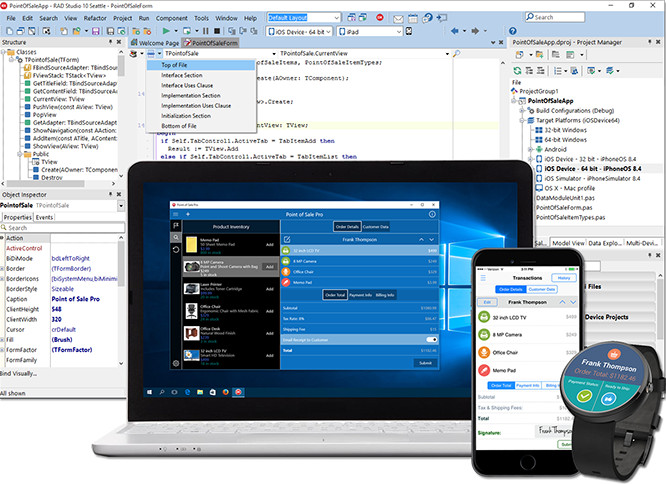Click Add beside 8 MP Camera item
The image size is (666, 484).
pyautogui.click(x=270, y=267)
